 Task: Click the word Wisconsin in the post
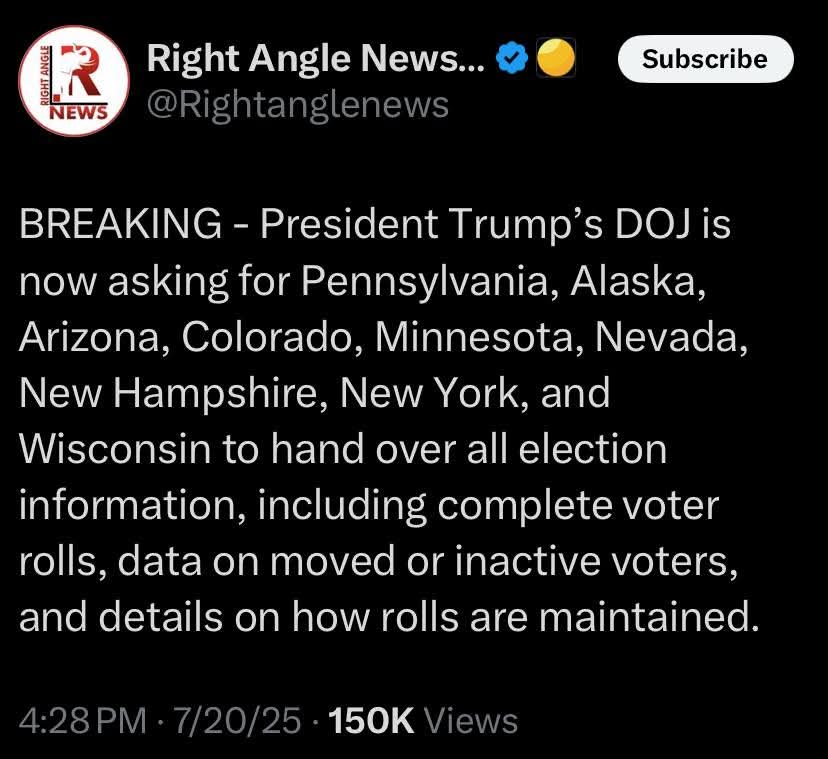(x=115, y=449)
